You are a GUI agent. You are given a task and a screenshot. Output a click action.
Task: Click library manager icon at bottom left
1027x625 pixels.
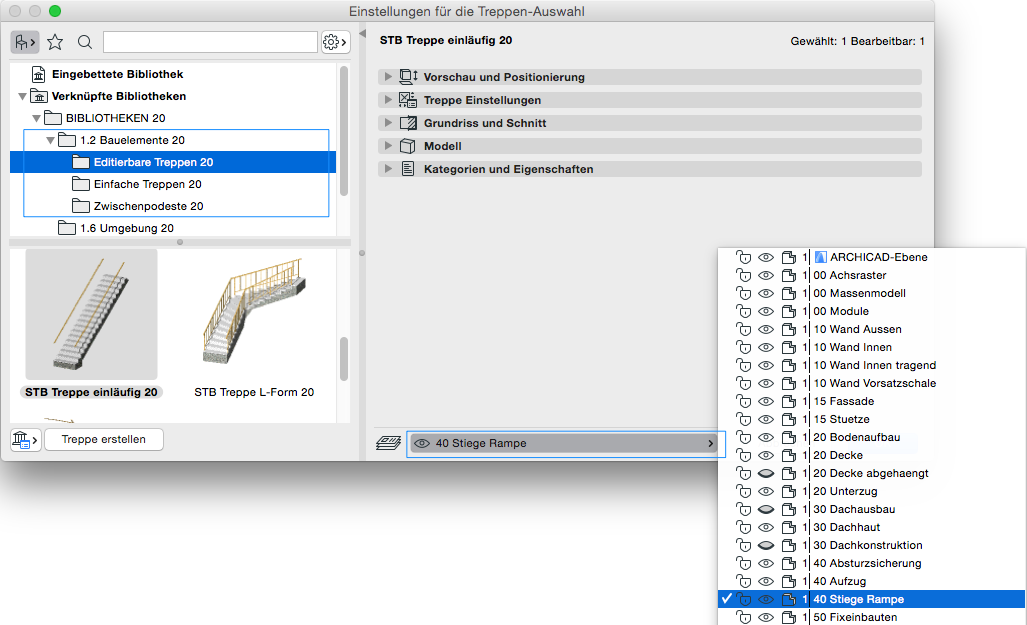pos(24,439)
